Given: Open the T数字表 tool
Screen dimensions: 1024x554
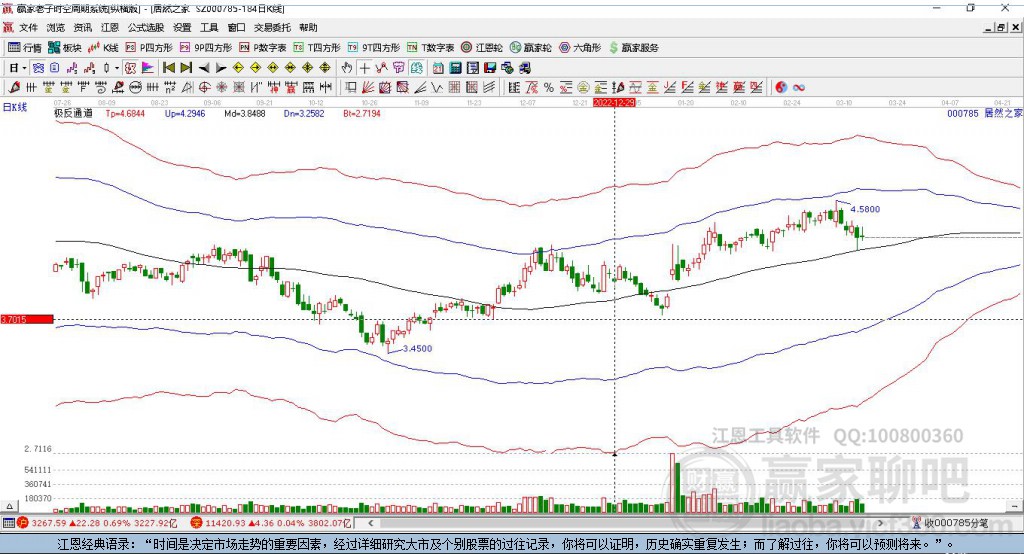Looking at the screenshot, I should (430, 48).
